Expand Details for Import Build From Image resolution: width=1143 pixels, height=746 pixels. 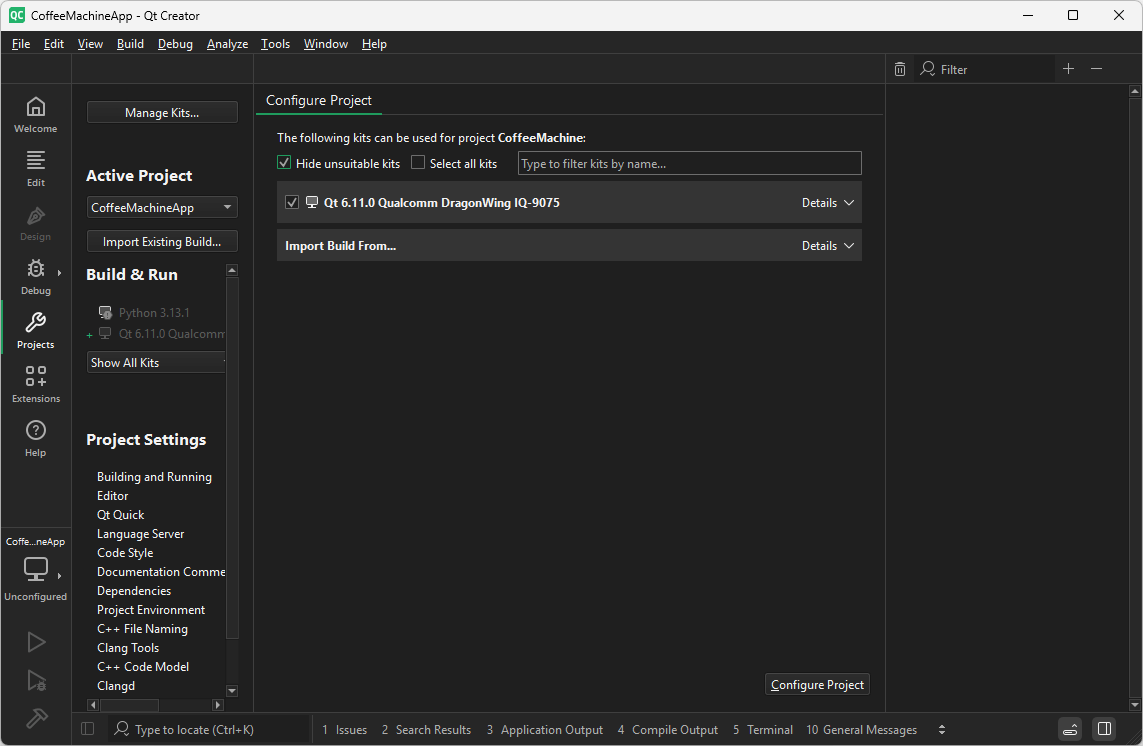pyautogui.click(x=827, y=245)
